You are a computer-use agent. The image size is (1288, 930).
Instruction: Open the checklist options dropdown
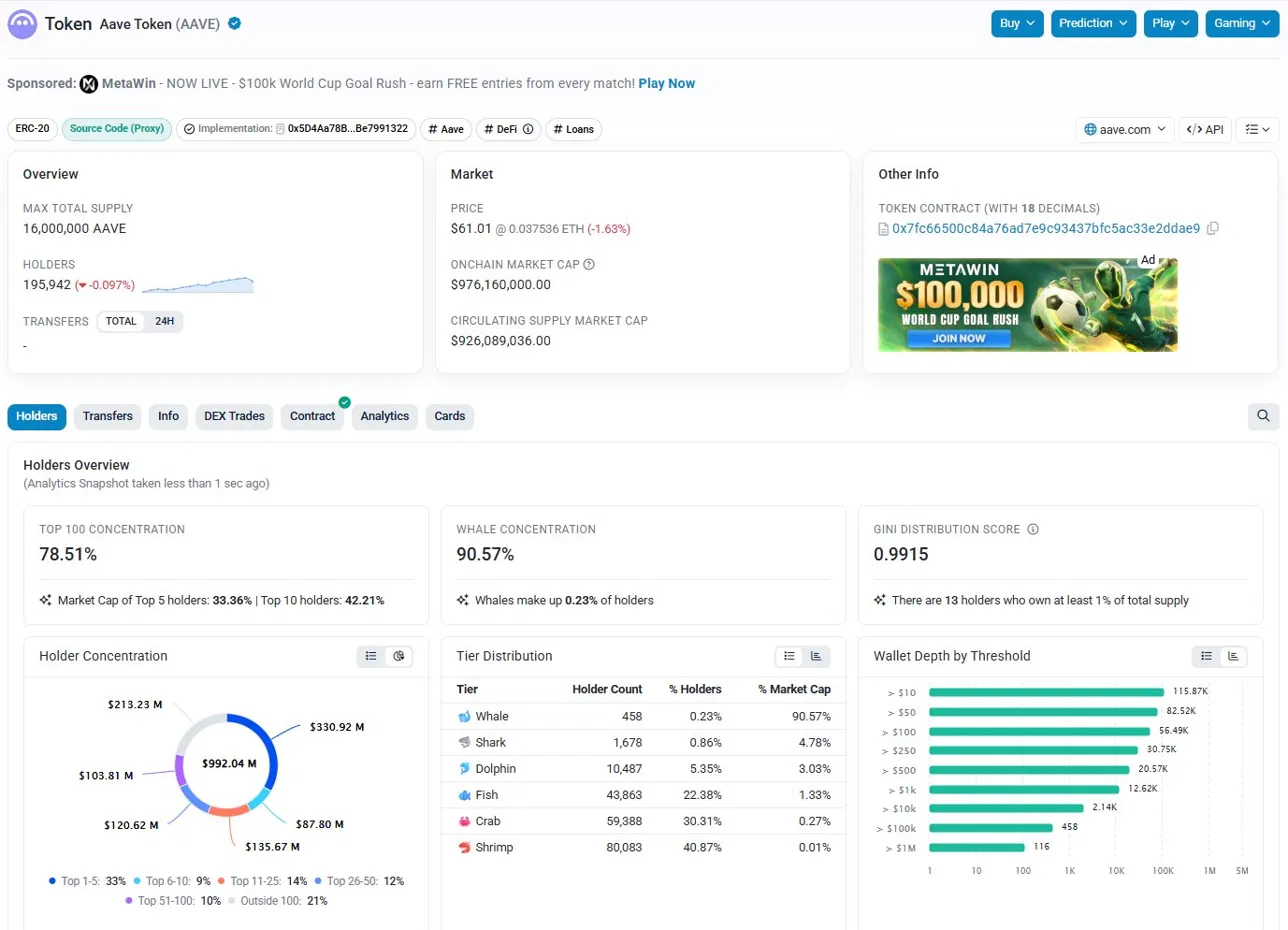click(x=1257, y=129)
